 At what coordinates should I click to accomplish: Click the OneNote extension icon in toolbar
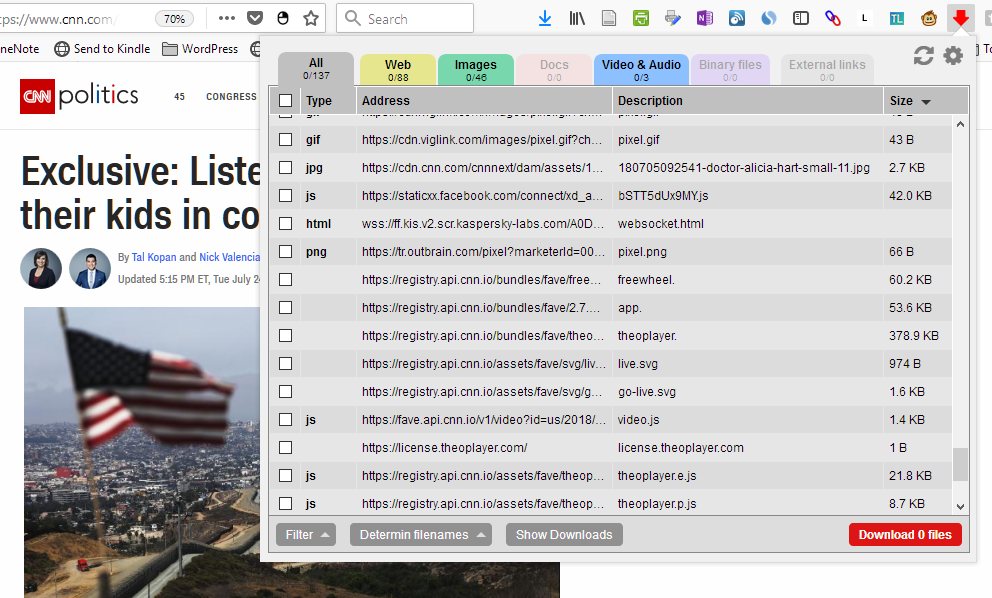pos(704,18)
